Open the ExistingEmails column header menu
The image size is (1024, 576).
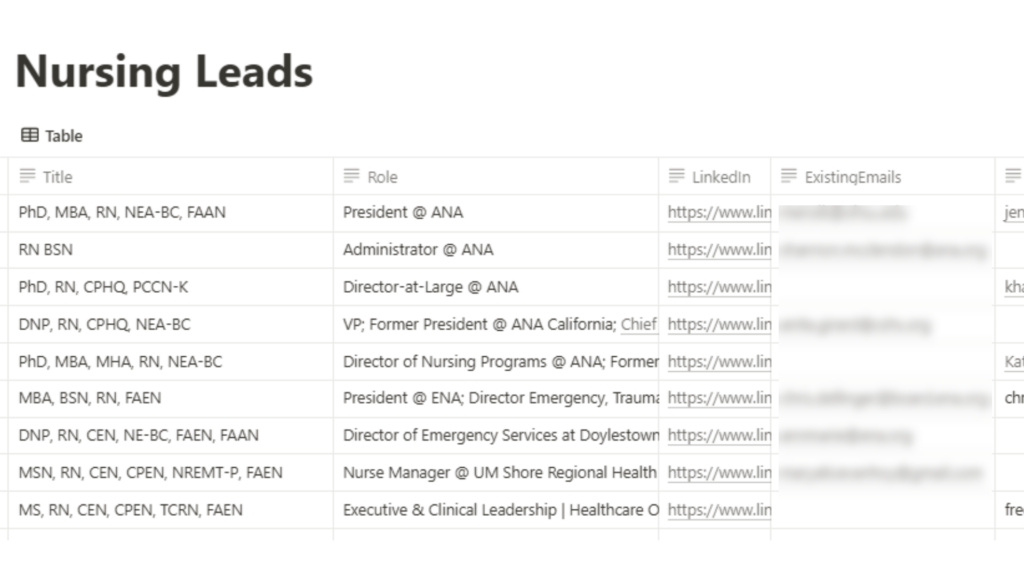[882, 176]
